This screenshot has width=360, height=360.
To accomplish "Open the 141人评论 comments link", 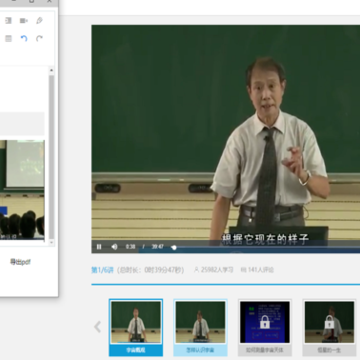I will click(257, 270).
